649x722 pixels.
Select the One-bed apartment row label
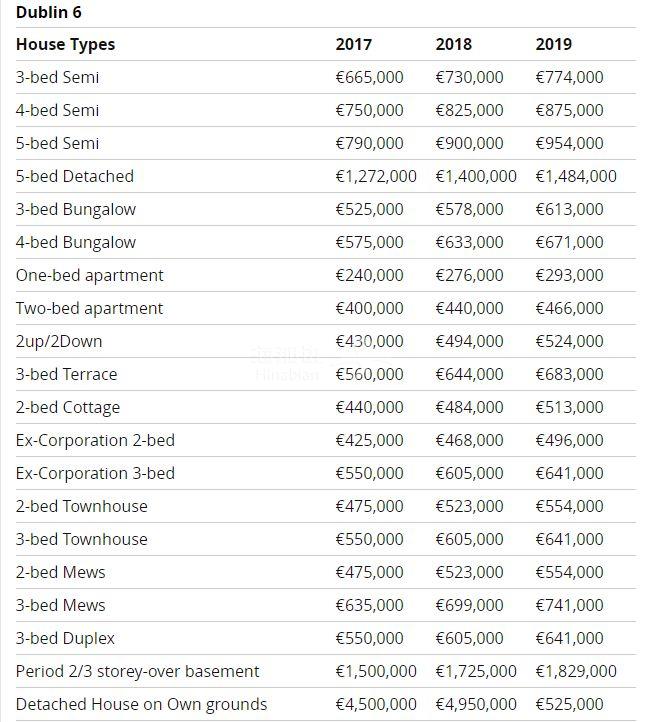[x=89, y=275]
